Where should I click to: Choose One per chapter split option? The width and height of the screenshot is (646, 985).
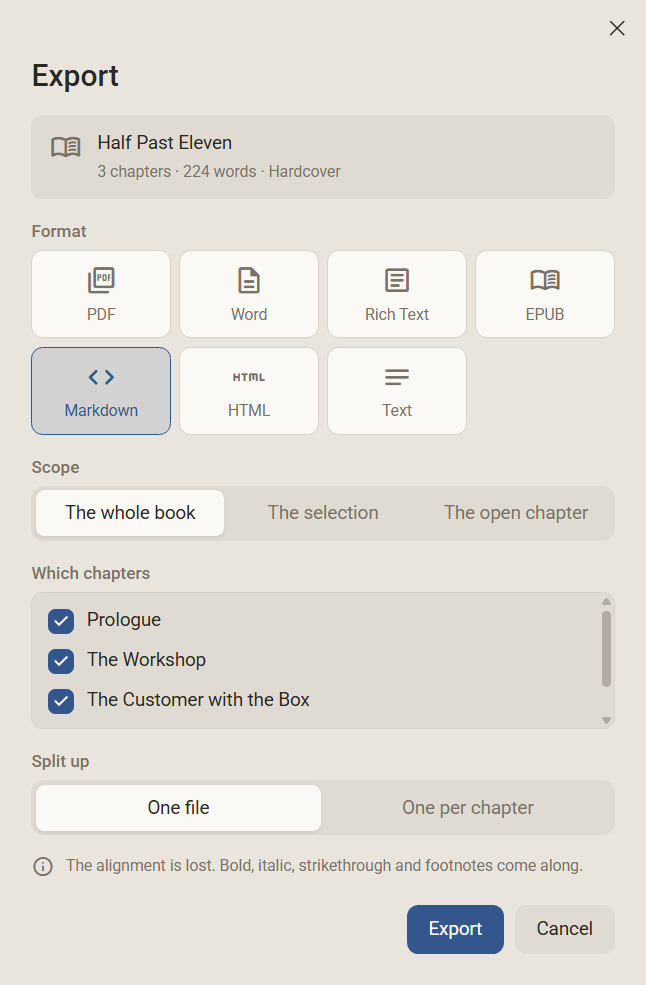click(x=468, y=808)
